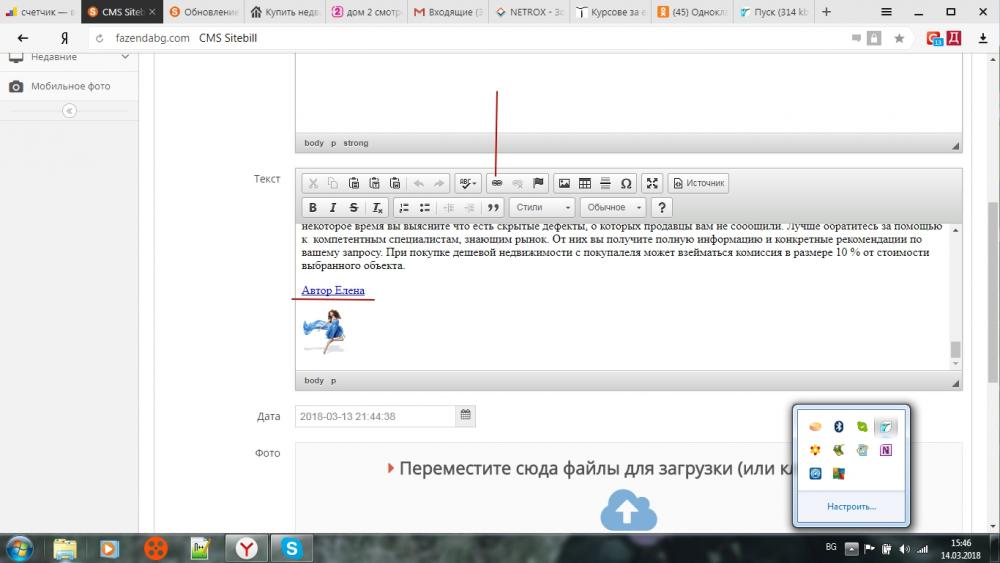Maximize the editor with fullscreen icon
Screen dimensions: 1000x563
pyautogui.click(x=652, y=183)
